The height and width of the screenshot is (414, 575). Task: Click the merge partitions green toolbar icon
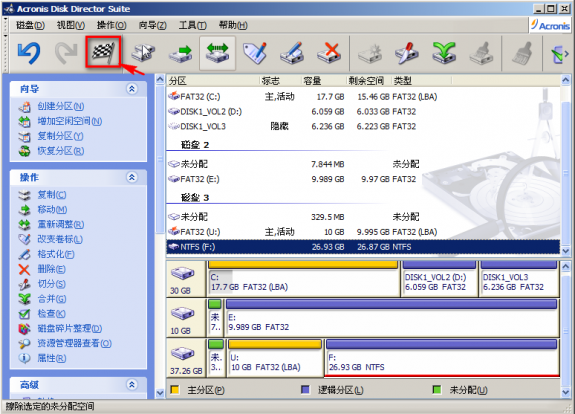click(x=444, y=53)
